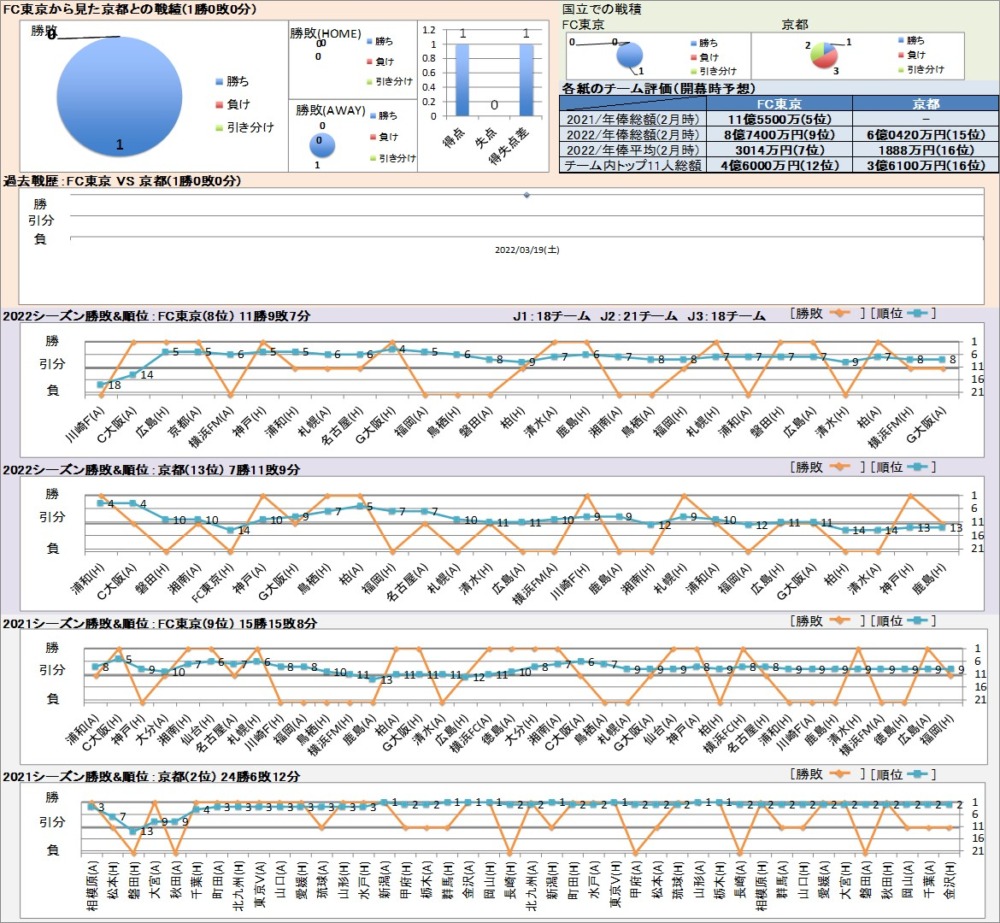Click the 横浜FC(A) axis label in the FC東京 2021 chart

tap(471, 733)
